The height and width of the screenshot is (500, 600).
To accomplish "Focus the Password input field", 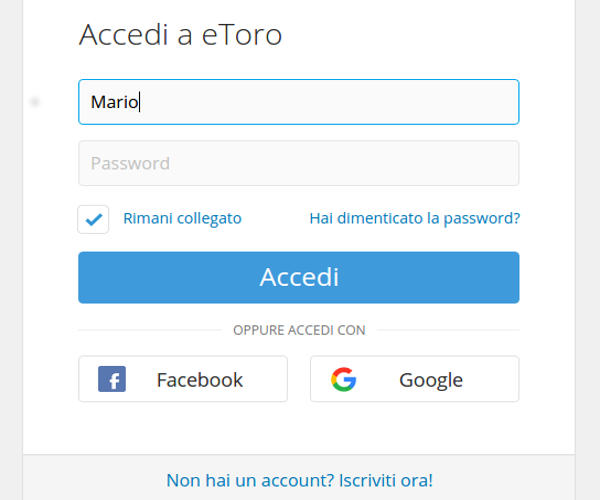I will (298, 163).
